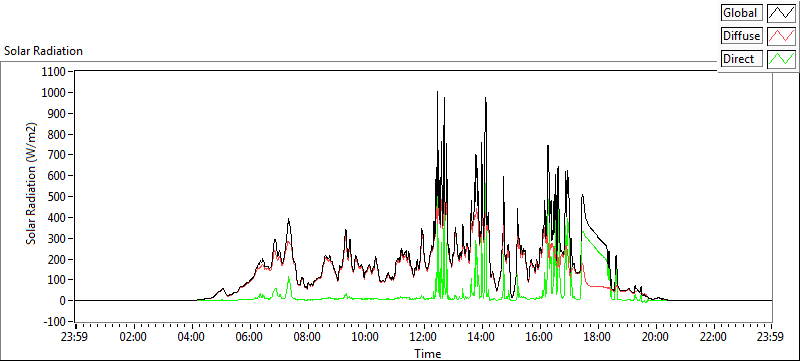The height and width of the screenshot is (361, 800).
Task: Open the Diffuse red line style swatch
Action: tap(782, 36)
